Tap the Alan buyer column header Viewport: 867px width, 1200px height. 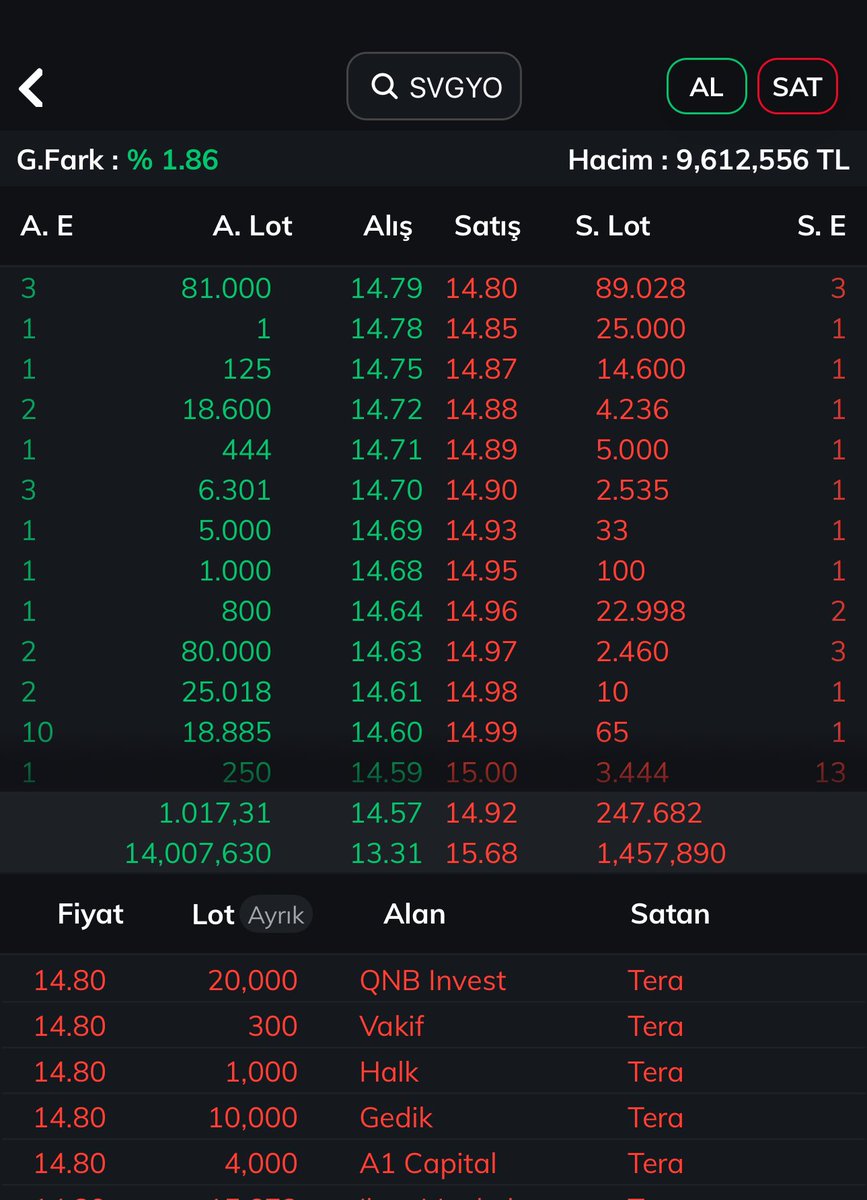pyautogui.click(x=414, y=914)
